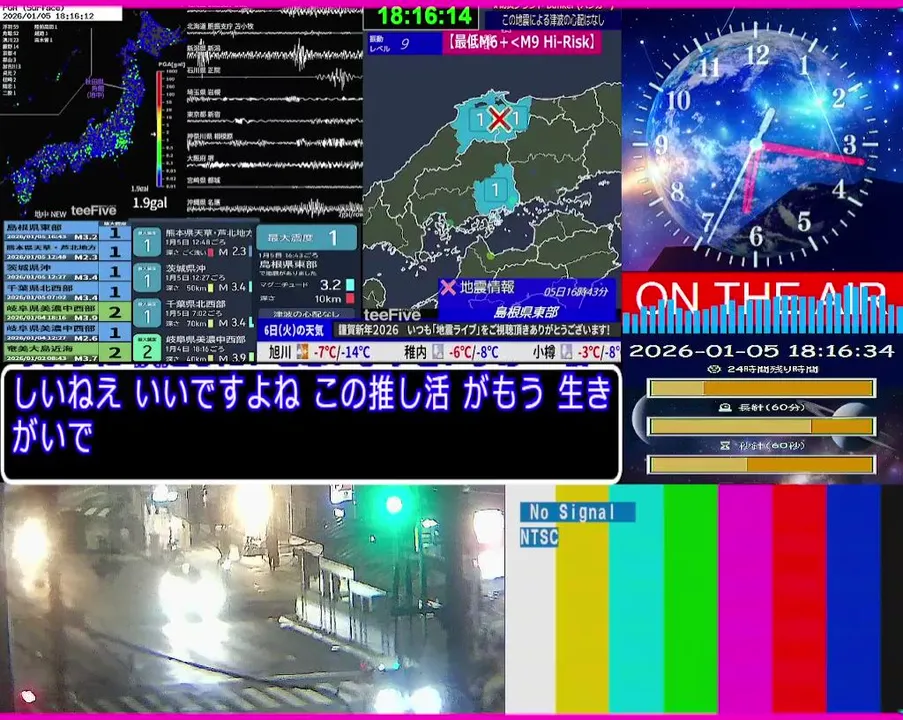Select the 岐阜県美濃中西部 M2.6 list row
Viewport: 903px width, 720px height.
tap(67, 332)
